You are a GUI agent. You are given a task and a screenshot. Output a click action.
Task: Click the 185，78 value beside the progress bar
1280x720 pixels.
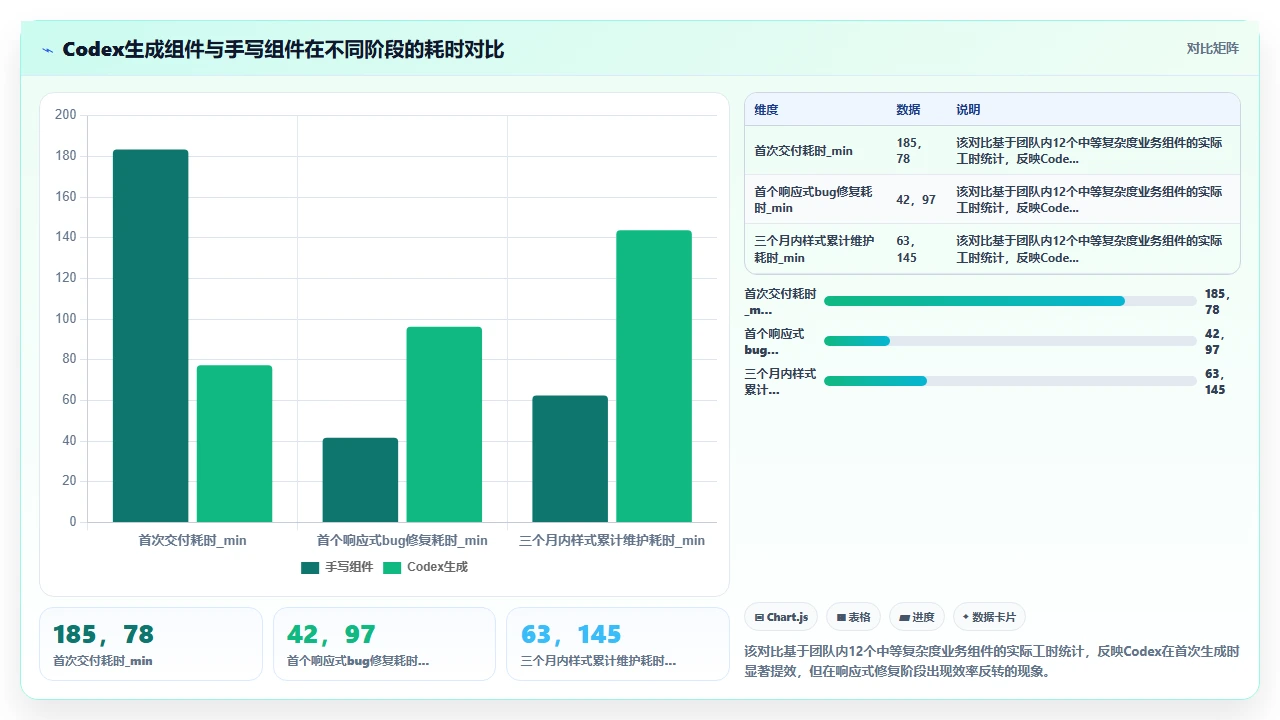point(1219,302)
